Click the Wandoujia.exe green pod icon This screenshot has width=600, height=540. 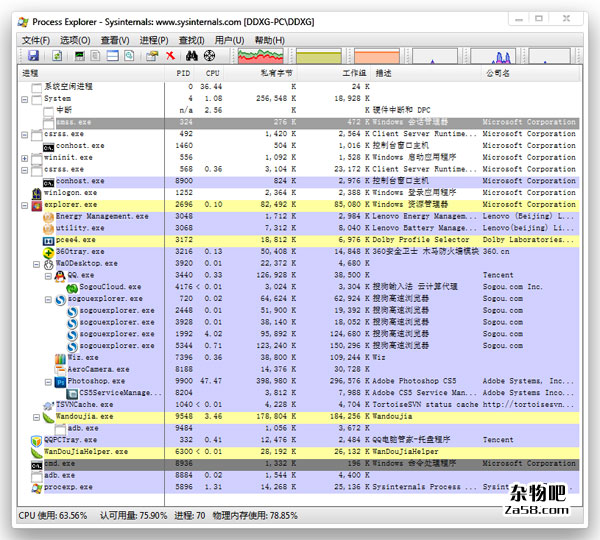(48, 417)
